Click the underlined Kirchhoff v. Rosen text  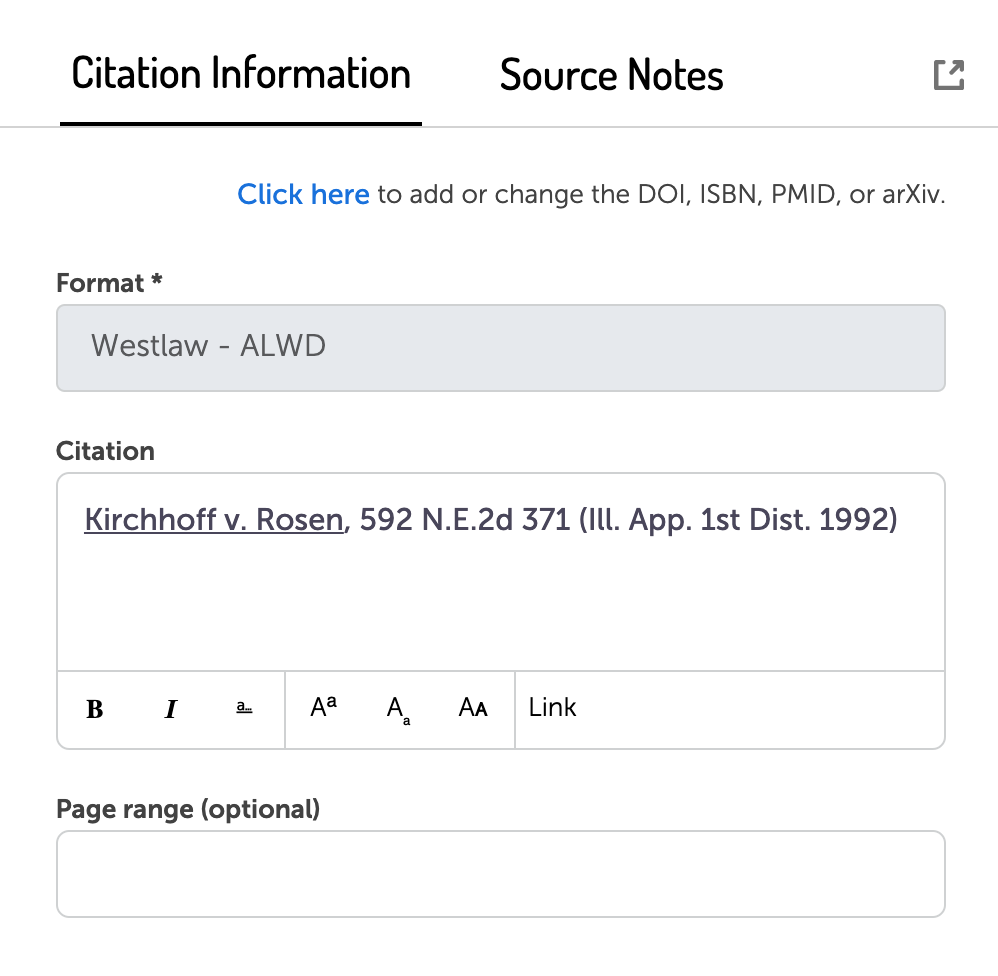pos(214,520)
